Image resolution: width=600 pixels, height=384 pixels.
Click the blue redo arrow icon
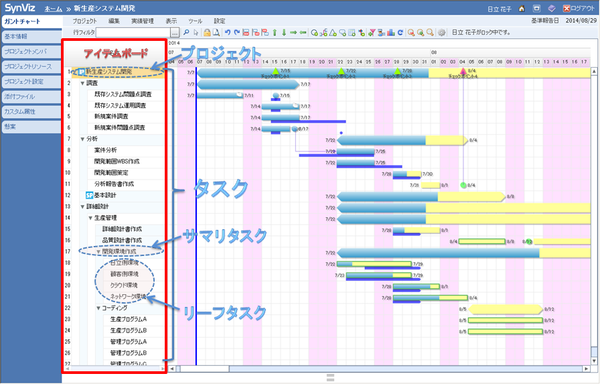pyautogui.click(x=237, y=33)
